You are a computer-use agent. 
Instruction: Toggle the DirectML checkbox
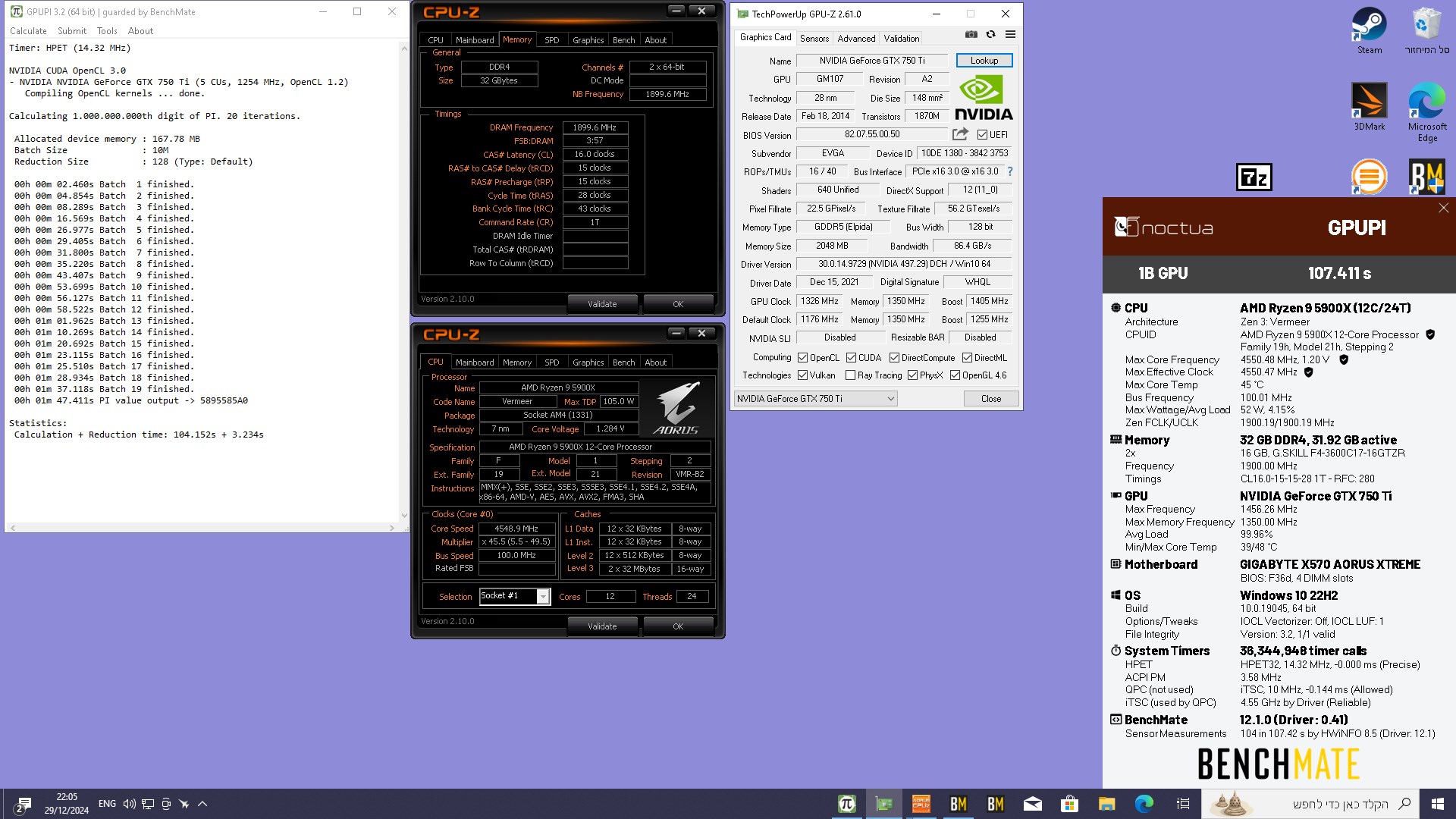tap(967, 358)
